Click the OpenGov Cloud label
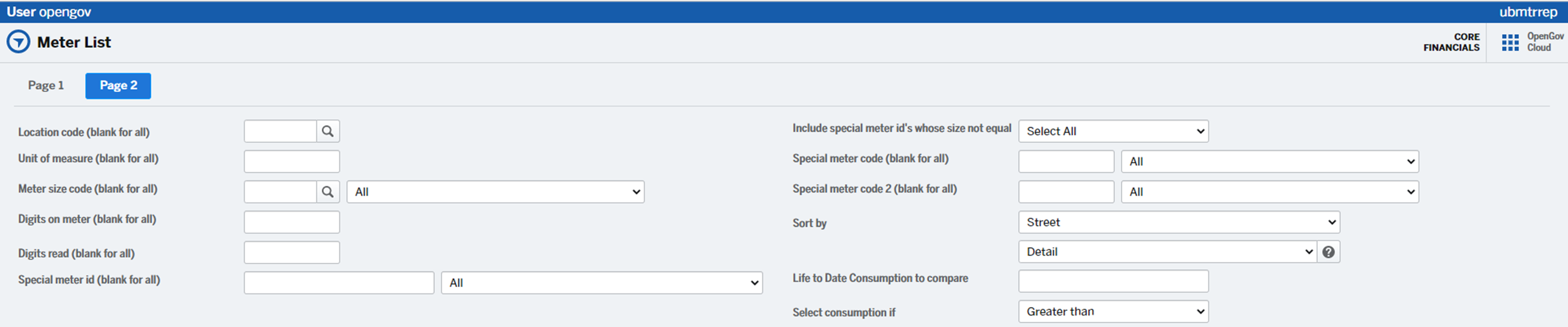The height and width of the screenshot is (327, 1568). tap(1545, 42)
